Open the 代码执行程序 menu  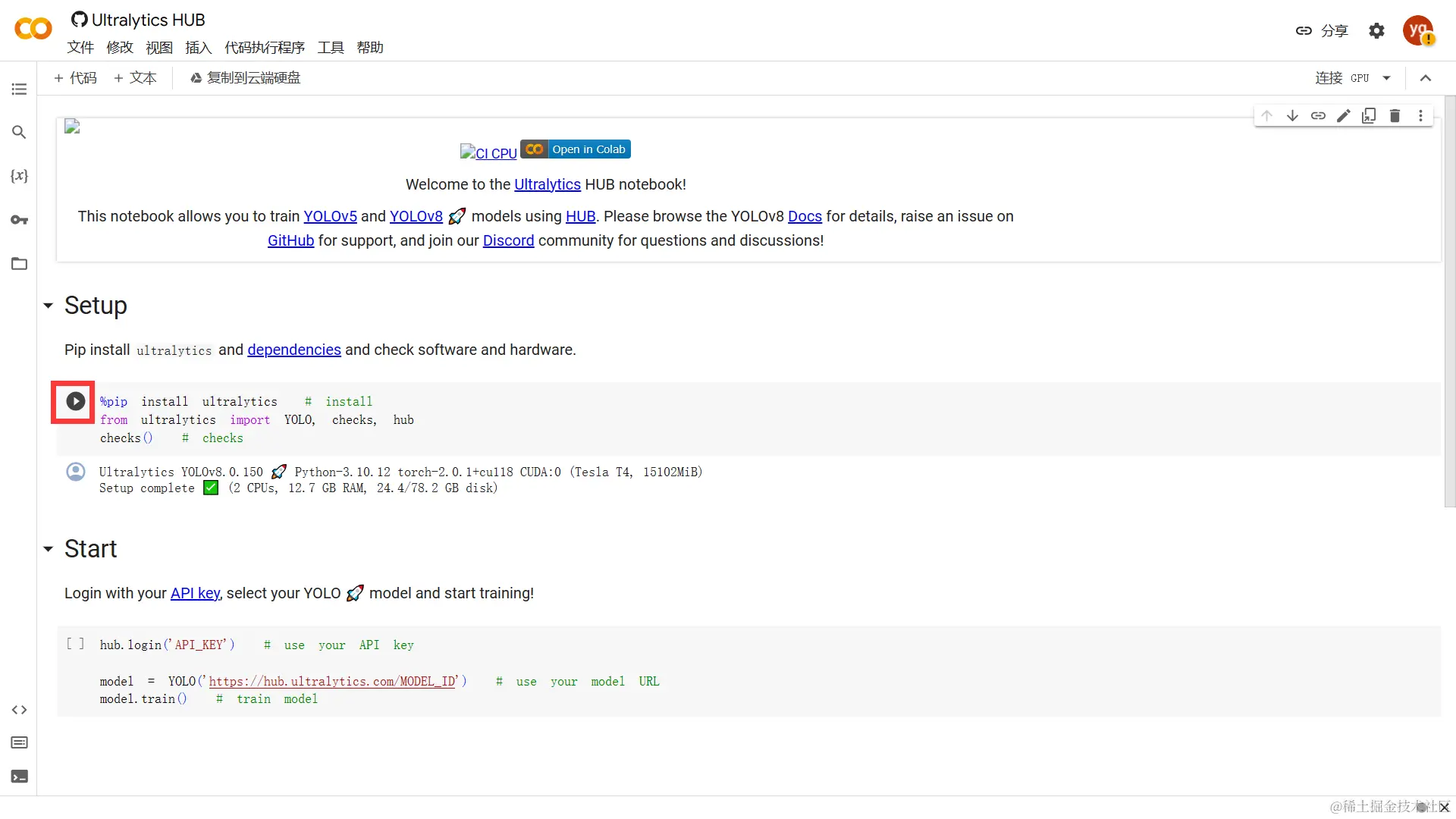(x=264, y=48)
